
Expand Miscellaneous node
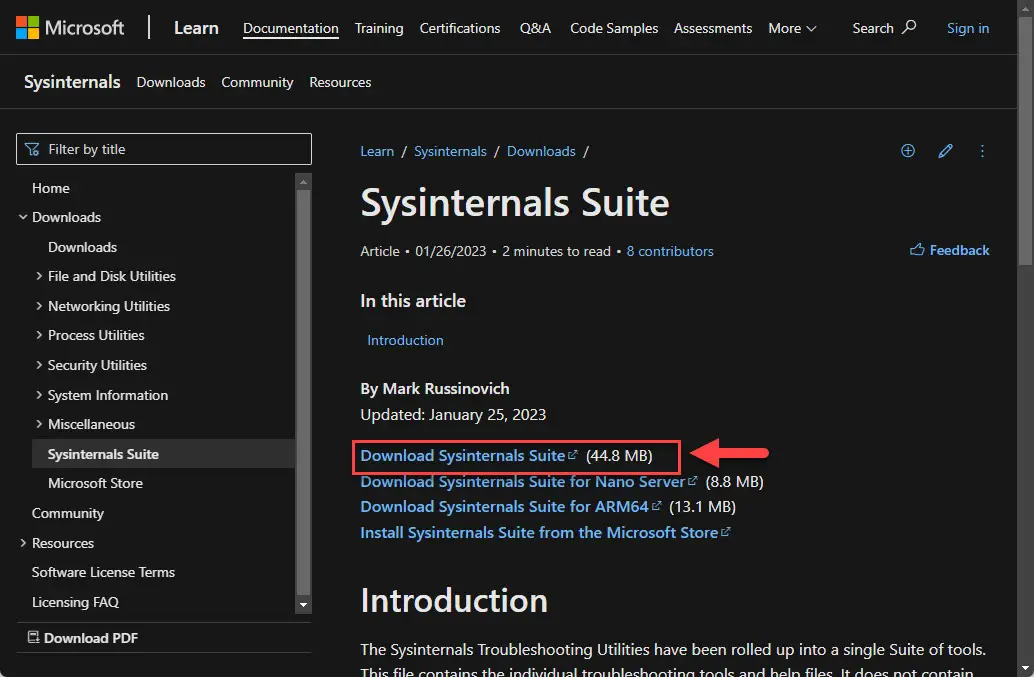[x=39, y=424]
